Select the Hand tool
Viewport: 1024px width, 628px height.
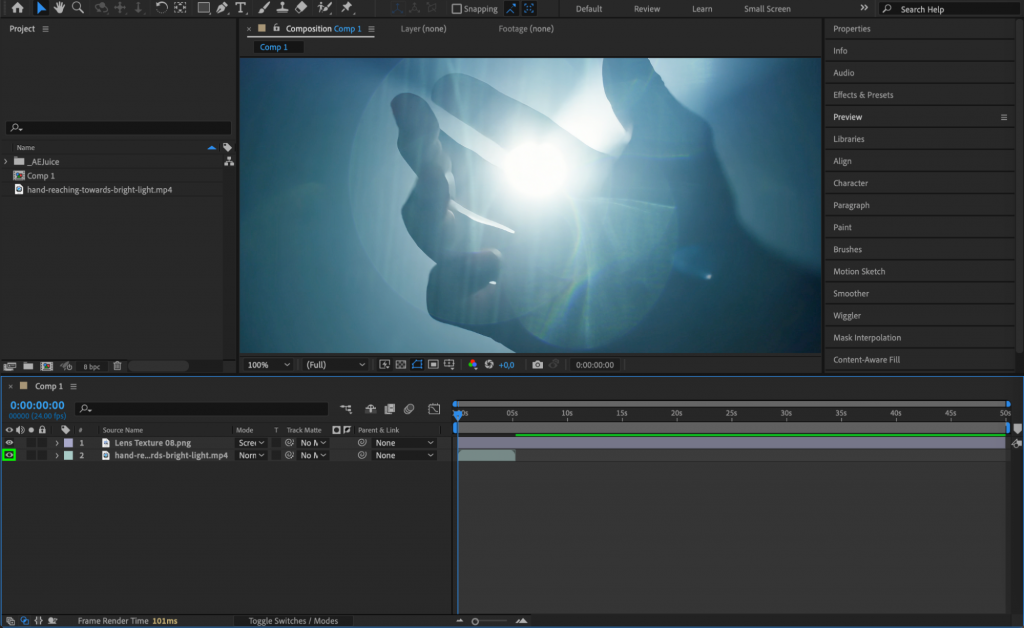point(61,8)
